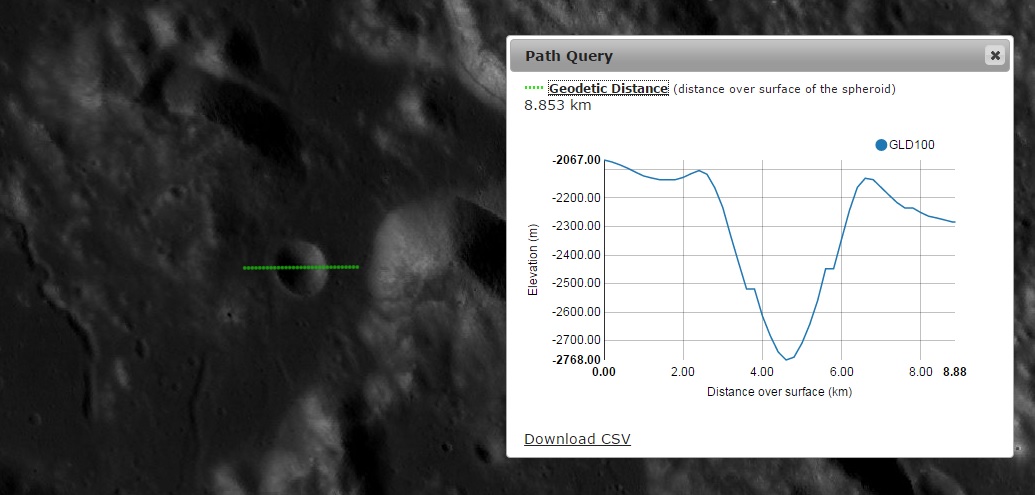Screen dimensions: 1035x495
Task: Click the Elevation (m) axis title
Action: click(534, 259)
